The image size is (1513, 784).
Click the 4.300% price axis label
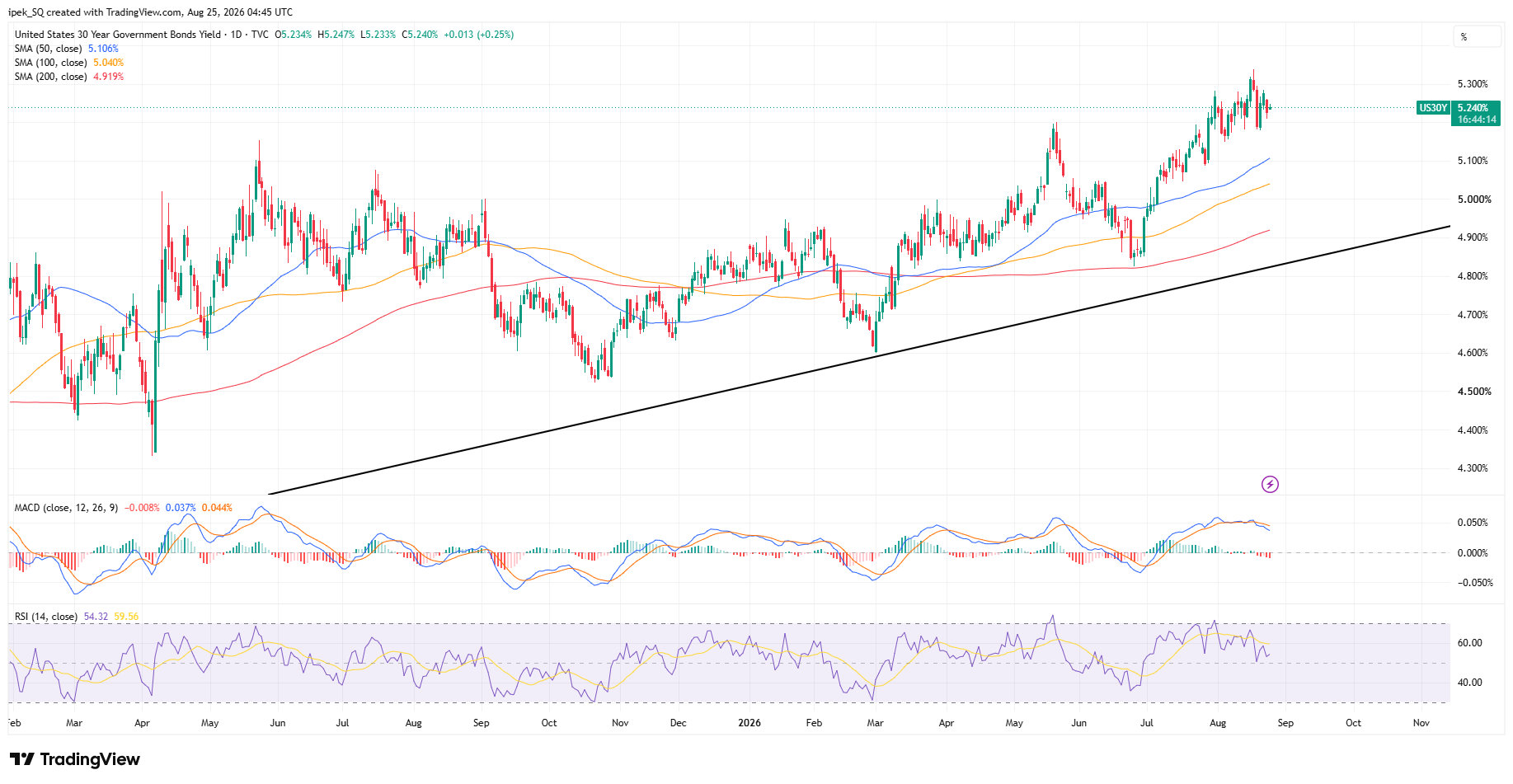click(x=1473, y=468)
